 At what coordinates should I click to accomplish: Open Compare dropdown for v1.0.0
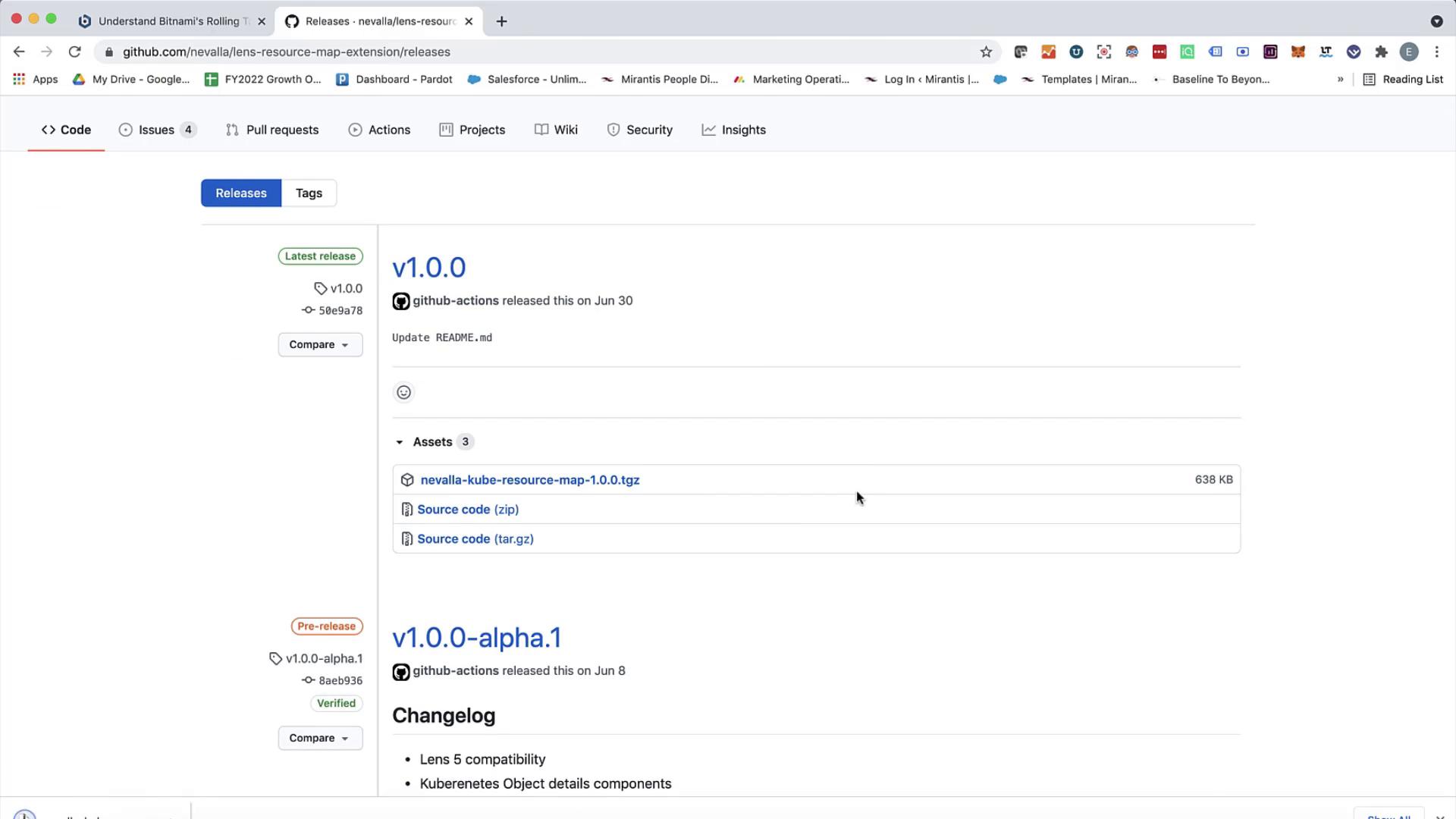coord(319,344)
